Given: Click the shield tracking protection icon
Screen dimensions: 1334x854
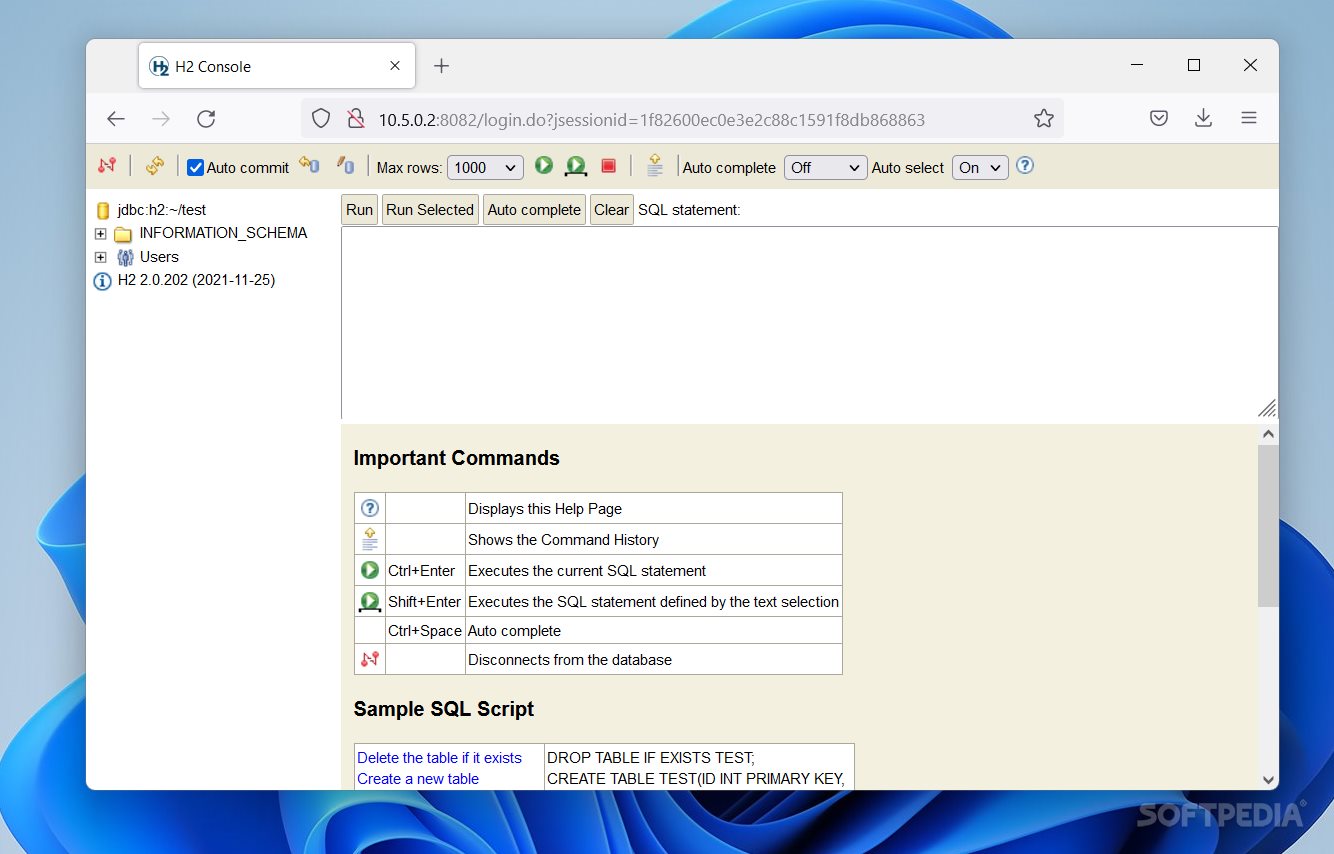Looking at the screenshot, I should pyautogui.click(x=321, y=119).
